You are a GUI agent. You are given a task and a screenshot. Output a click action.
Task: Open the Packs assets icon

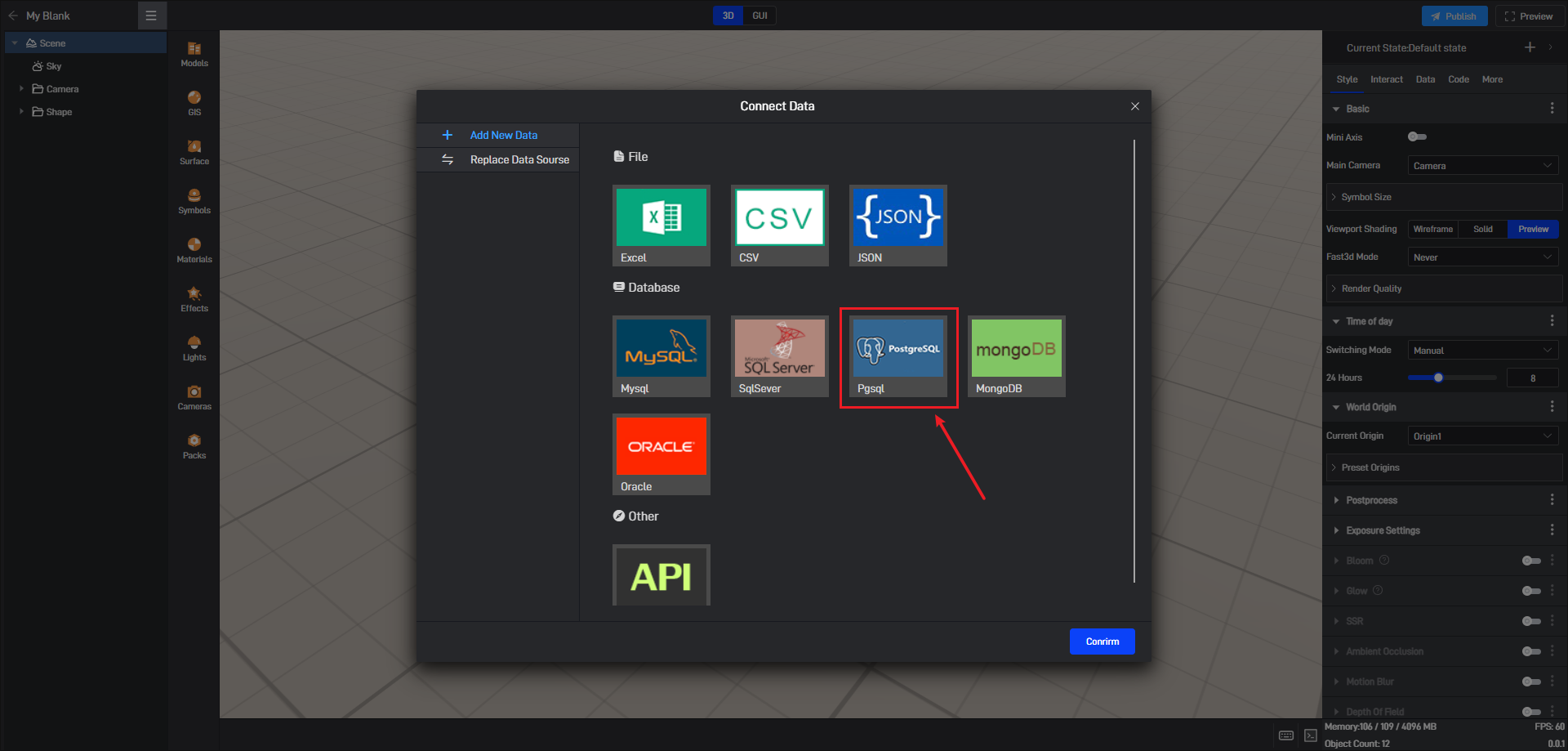click(194, 446)
